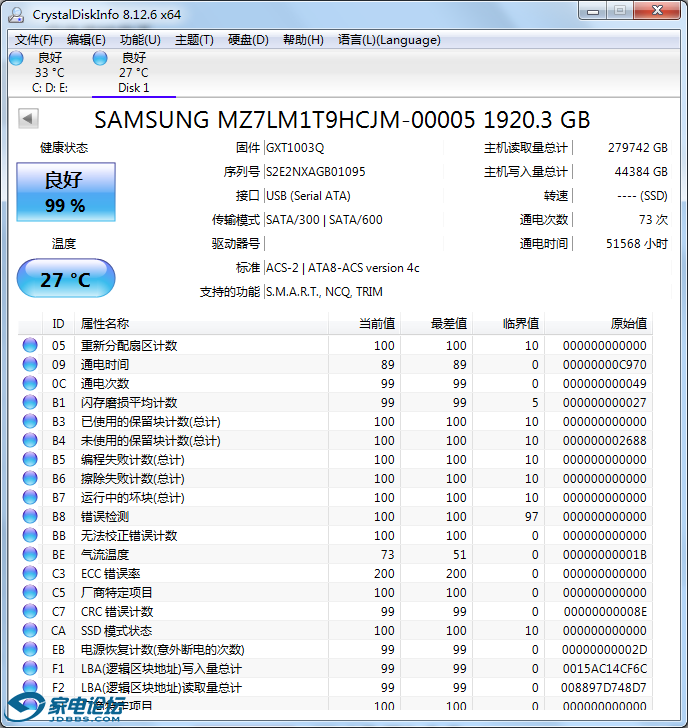Click status orb of attribute B1
This screenshot has height=728, width=688.
30,402
